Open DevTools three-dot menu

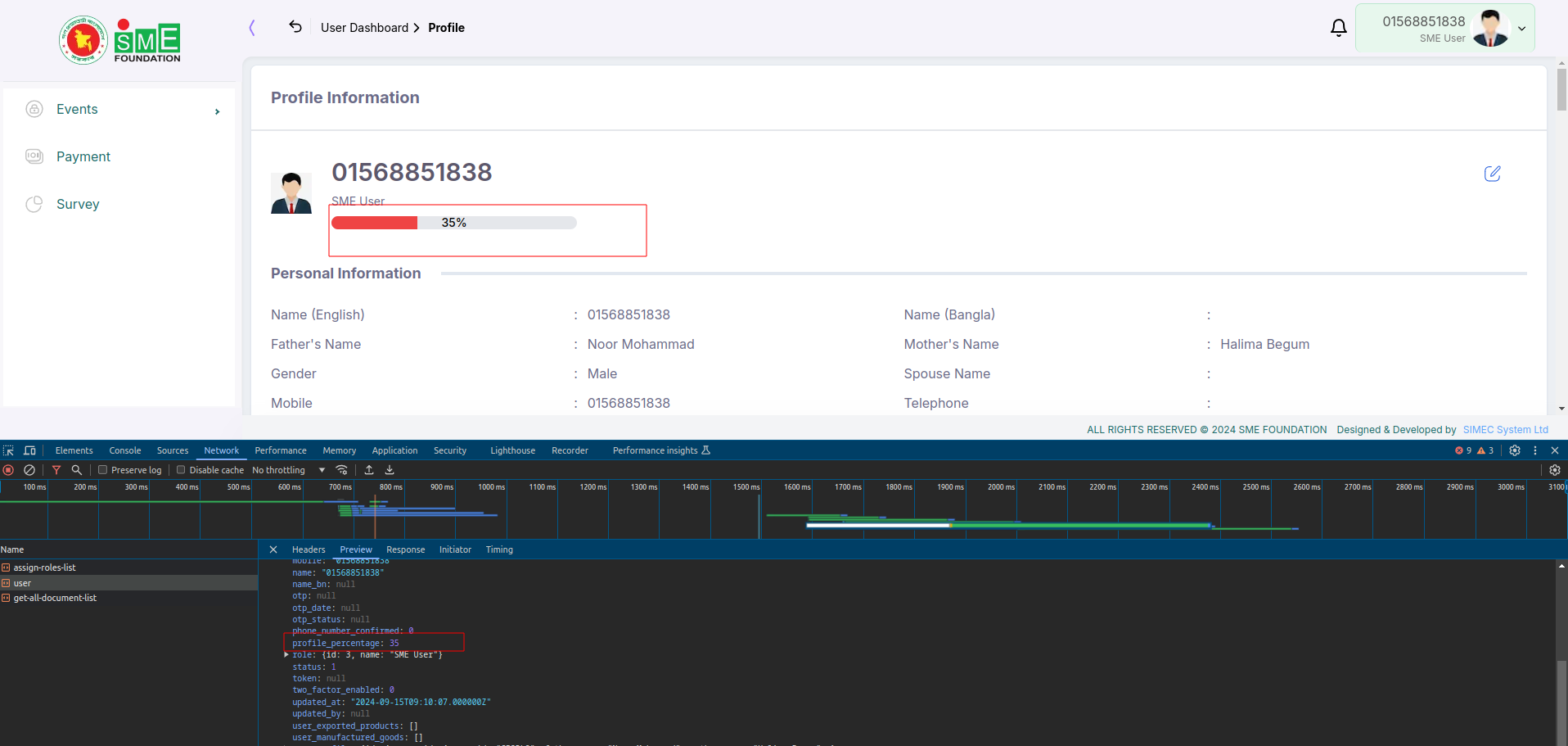tap(1535, 450)
